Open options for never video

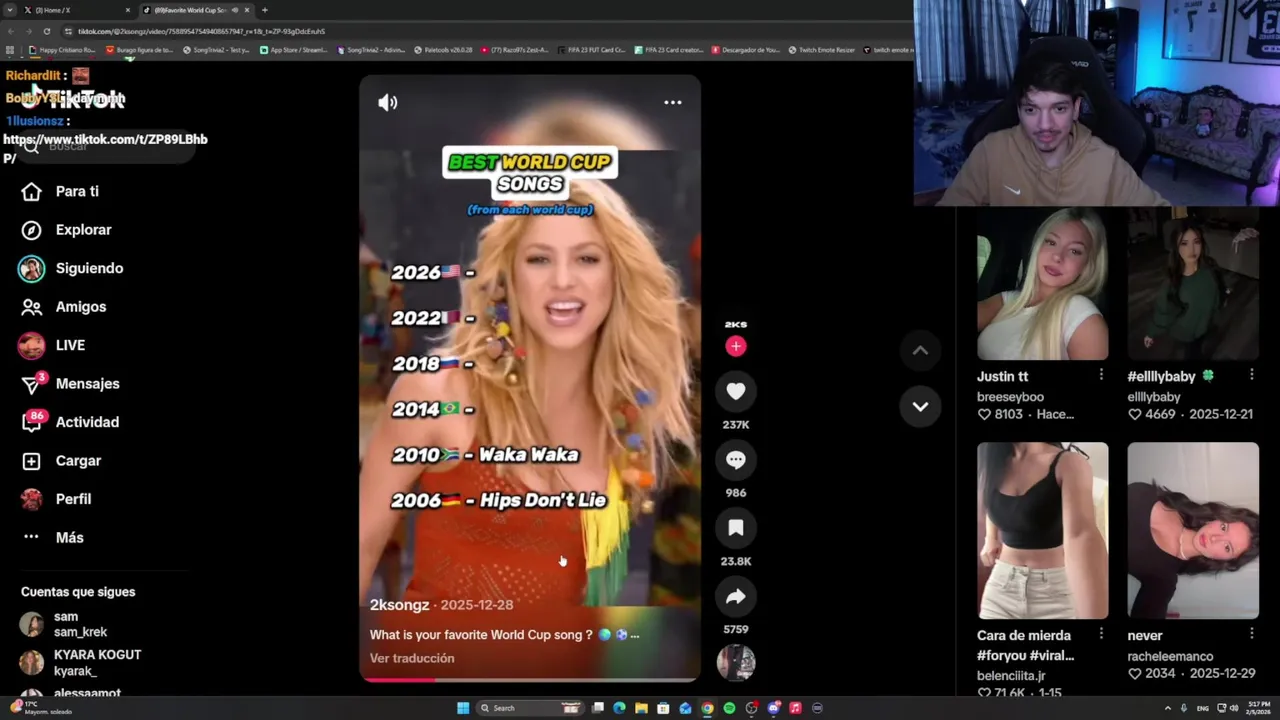click(x=1251, y=634)
